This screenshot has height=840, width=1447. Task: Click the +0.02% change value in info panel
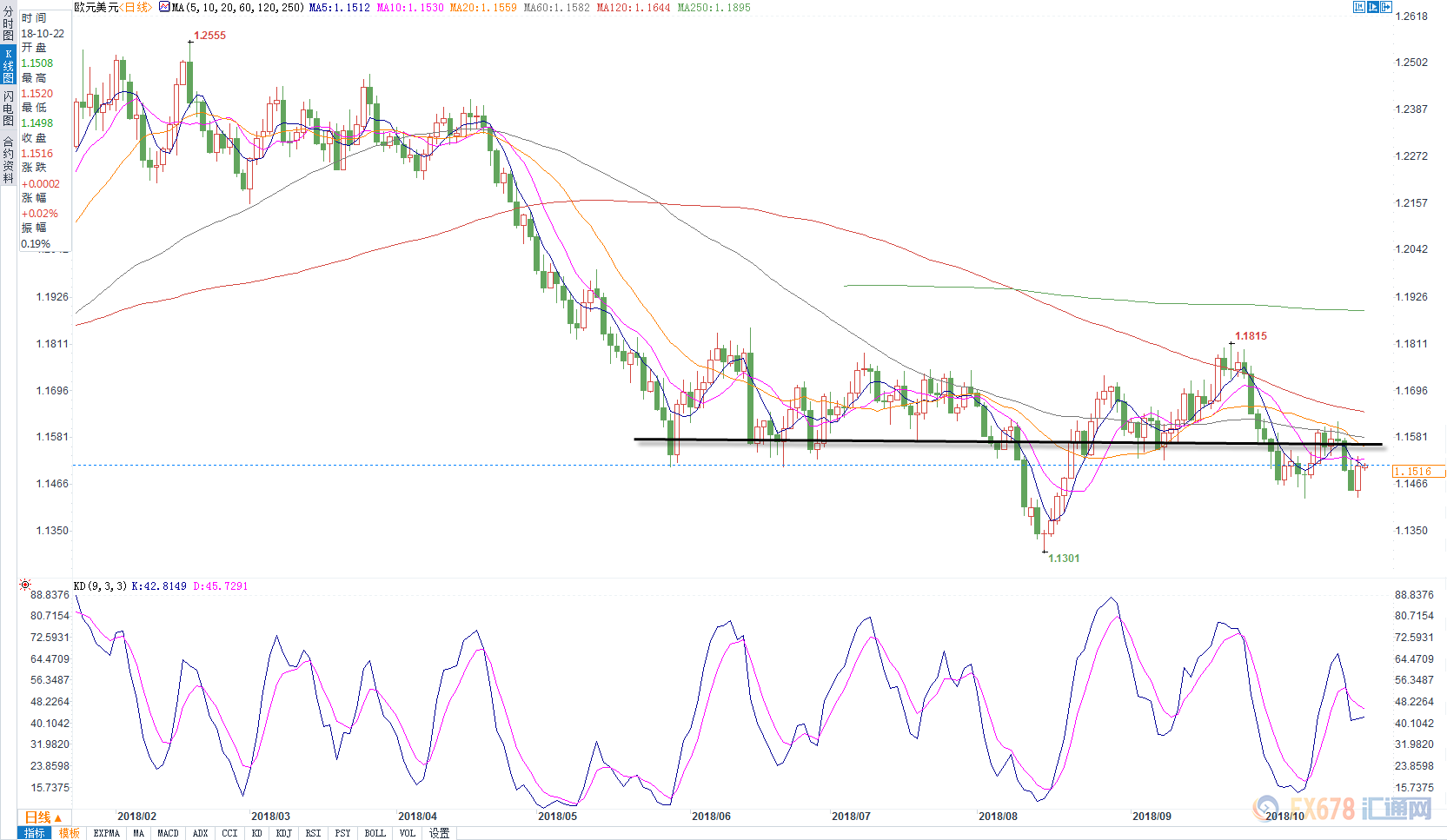click(x=40, y=214)
